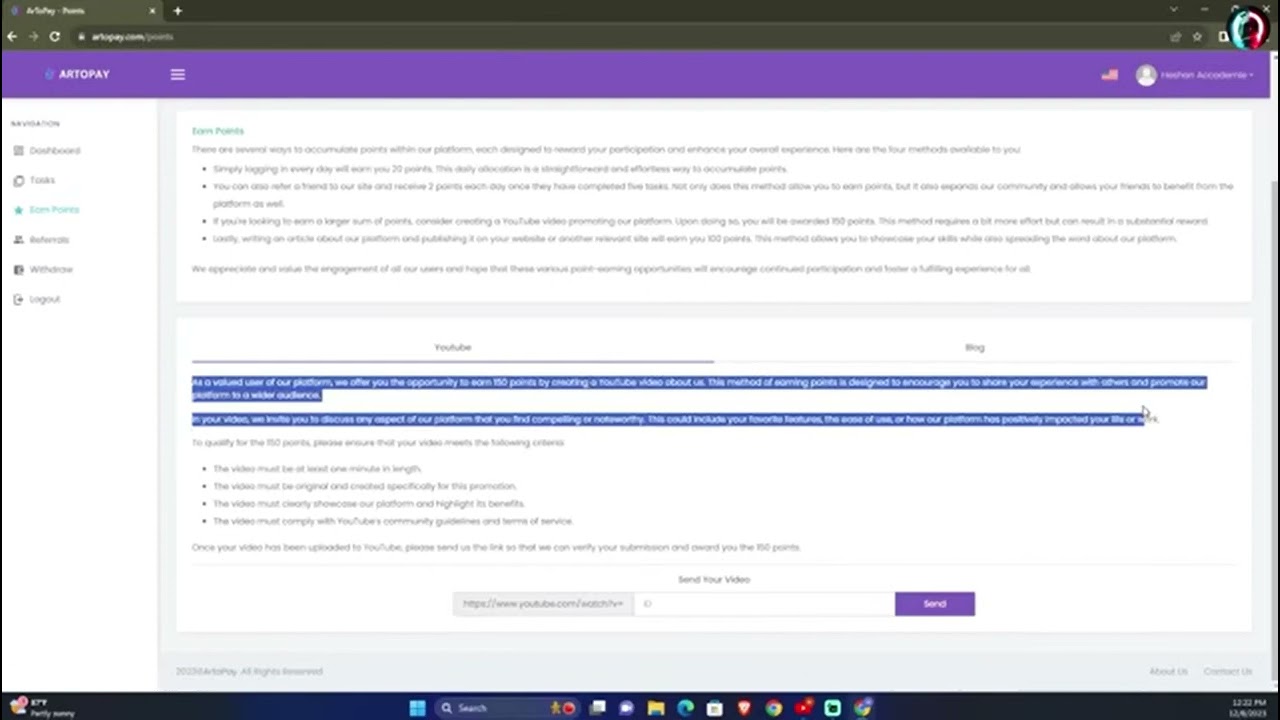1280x720 pixels.
Task: Open the About Us footer link
Action: pyautogui.click(x=1168, y=672)
